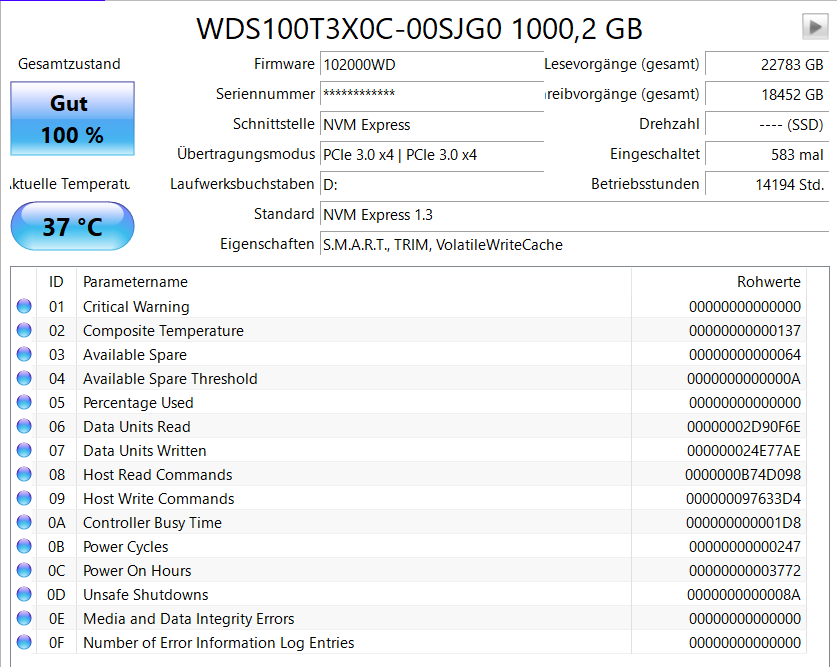Click raw value 00000002D90F6E
This screenshot has height=667, width=837.
(x=744, y=427)
